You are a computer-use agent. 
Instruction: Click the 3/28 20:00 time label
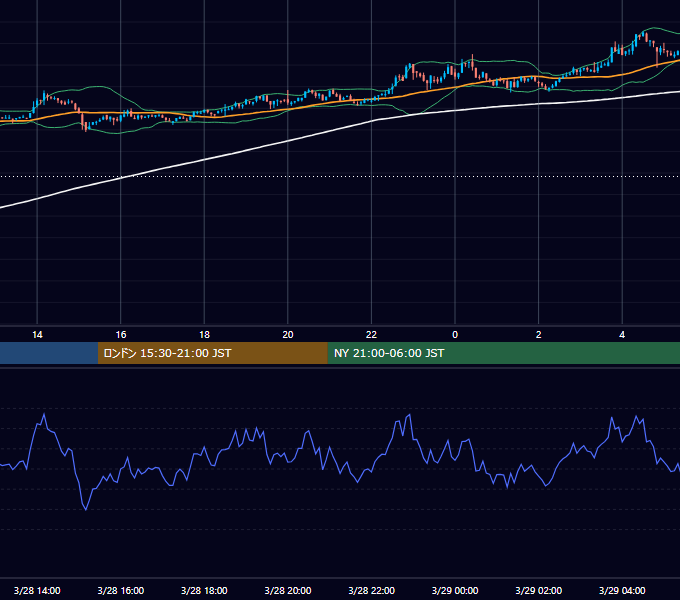pyautogui.click(x=288, y=590)
